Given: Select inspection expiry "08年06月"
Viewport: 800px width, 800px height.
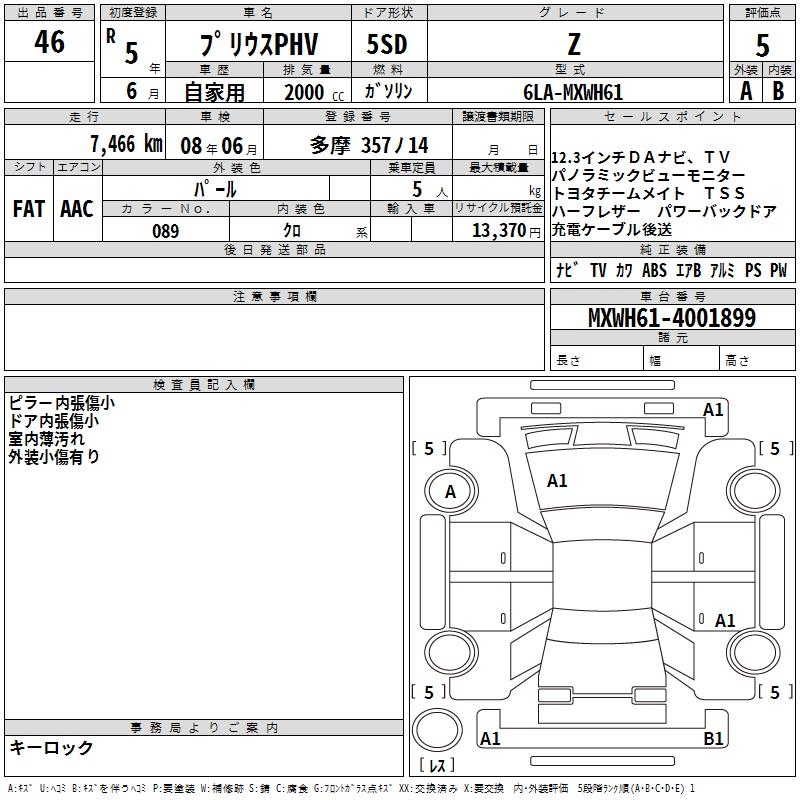Looking at the screenshot, I should pyautogui.click(x=219, y=146).
